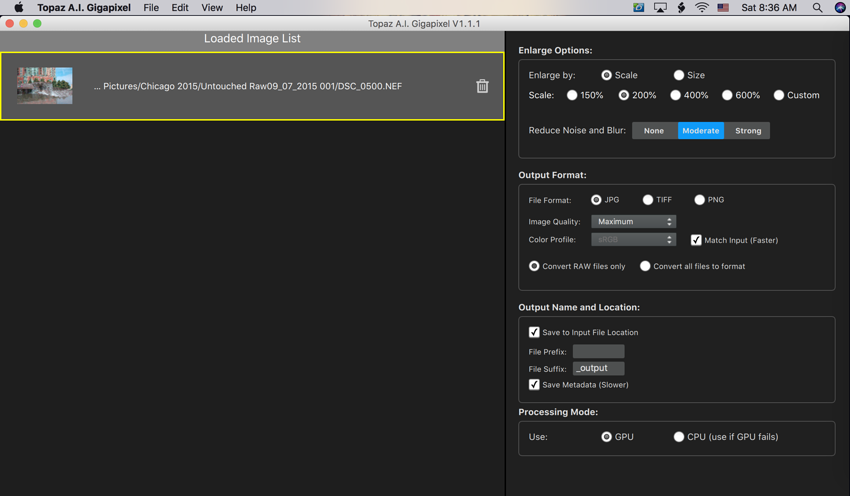Enable Save to Input File Location checkbox
The image size is (850, 496).
pyautogui.click(x=534, y=332)
